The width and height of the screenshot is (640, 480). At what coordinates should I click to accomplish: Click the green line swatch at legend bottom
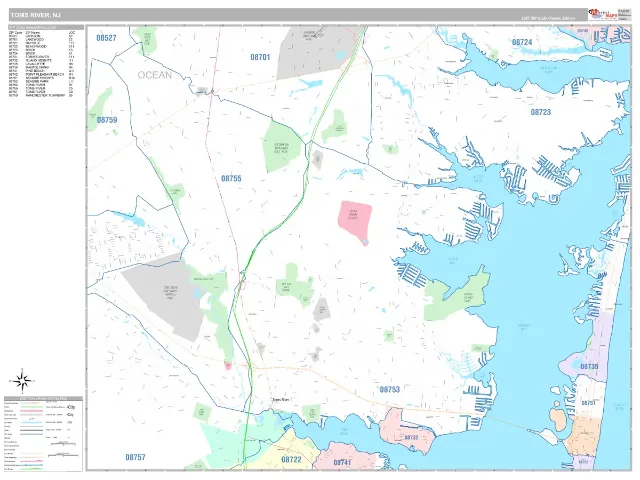point(31,469)
